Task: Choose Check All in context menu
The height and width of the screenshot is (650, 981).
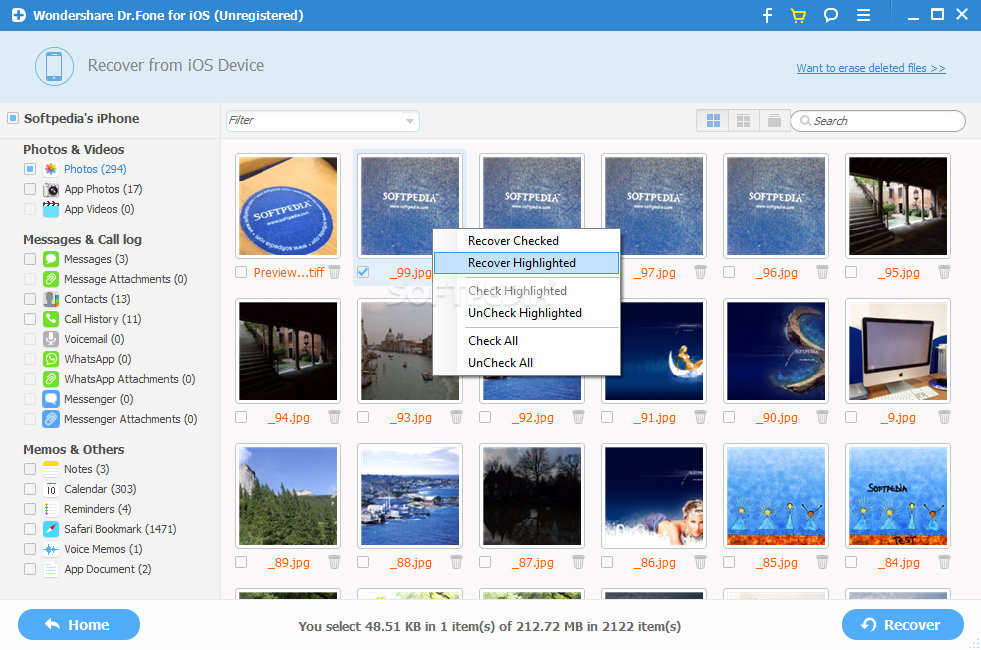Action: [x=526, y=341]
